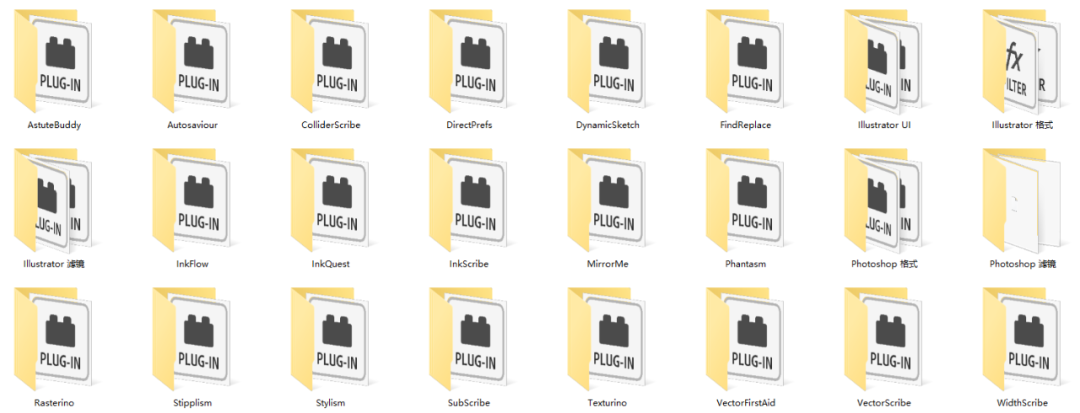This screenshot has height=413, width=1080.
Task: Select the Photoshop 滤镜 folder icon
Action: click(x=1022, y=200)
